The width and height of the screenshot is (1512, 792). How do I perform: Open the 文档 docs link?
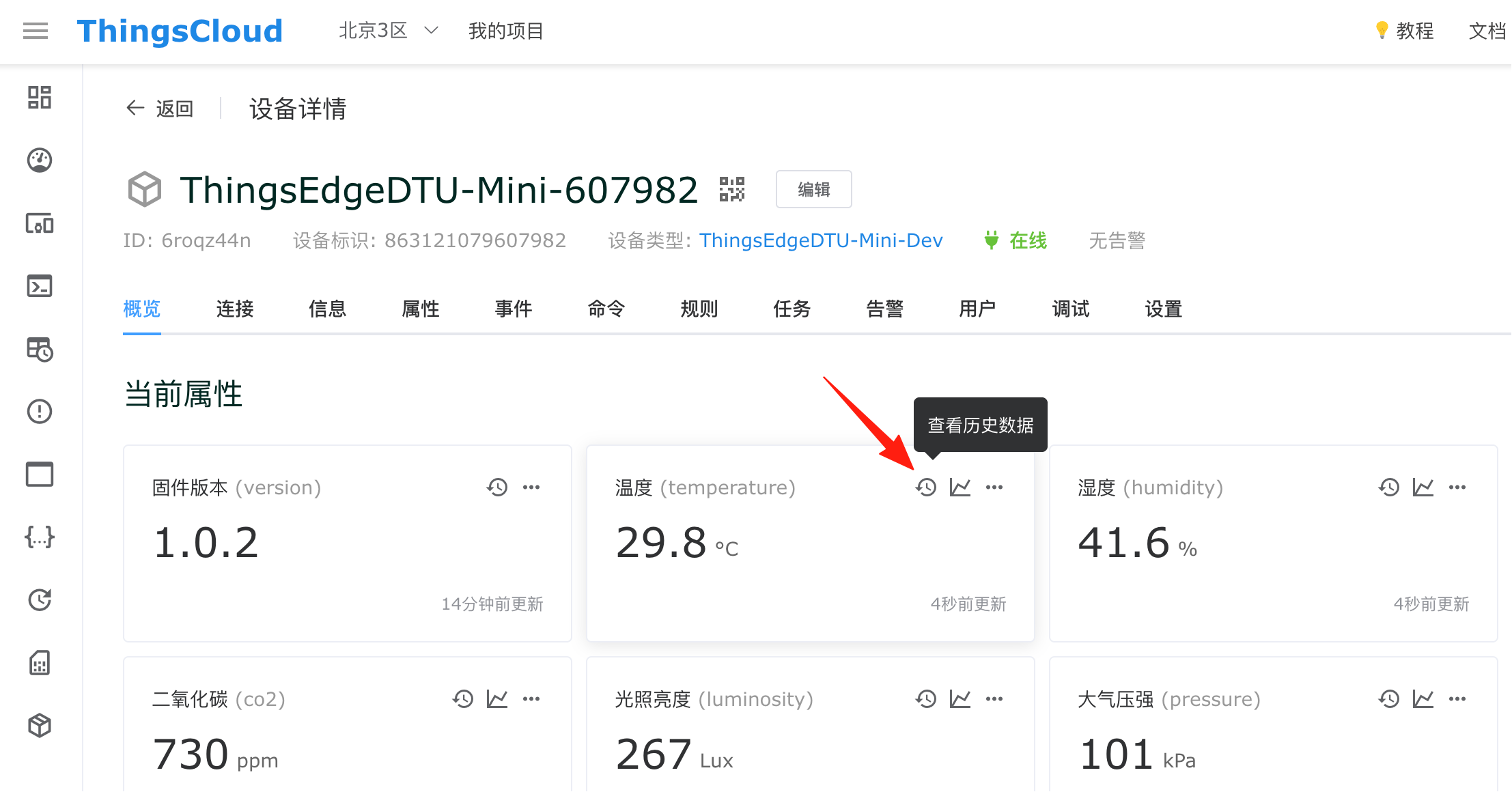click(x=1487, y=31)
